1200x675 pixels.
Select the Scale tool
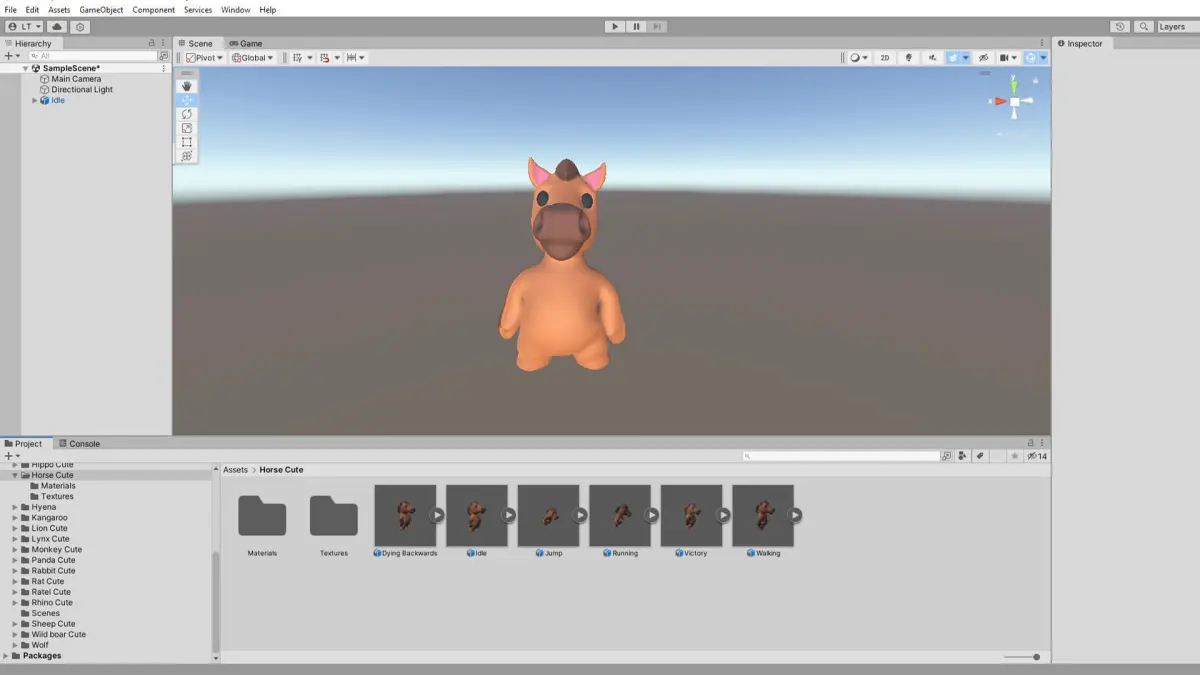[187, 128]
